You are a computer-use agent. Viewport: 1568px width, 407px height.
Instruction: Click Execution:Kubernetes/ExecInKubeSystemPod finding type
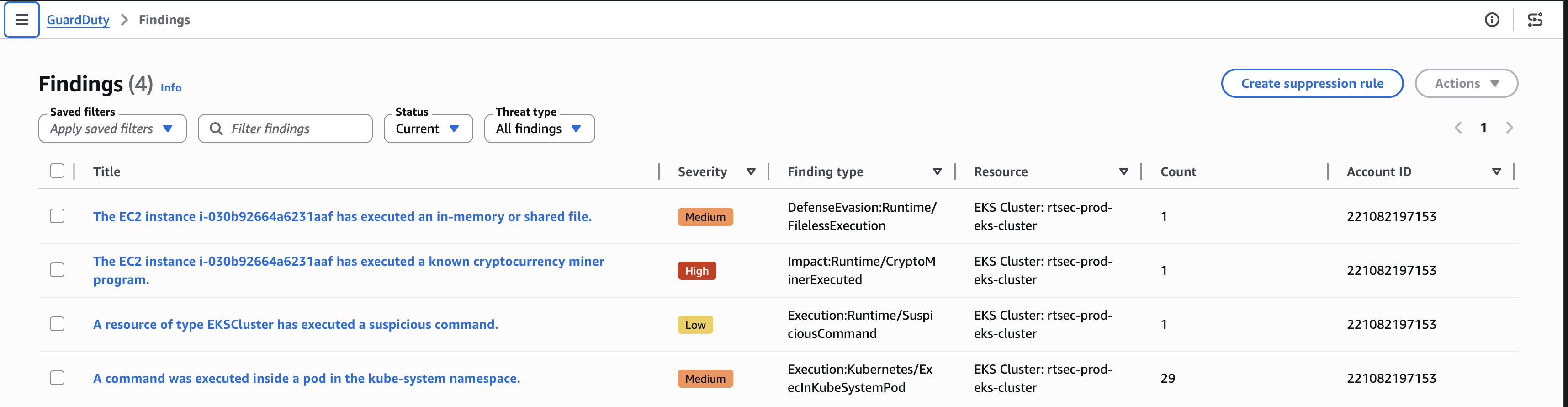click(859, 378)
